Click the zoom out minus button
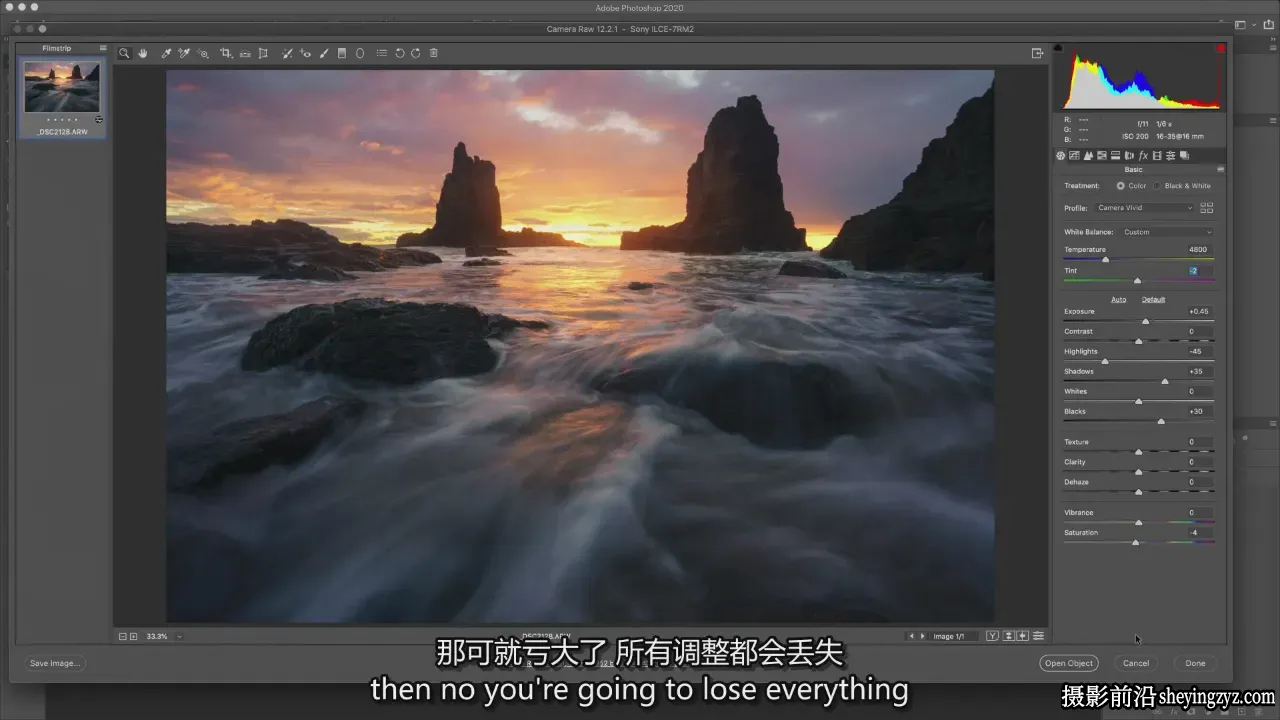The width and height of the screenshot is (1280, 720). point(123,636)
